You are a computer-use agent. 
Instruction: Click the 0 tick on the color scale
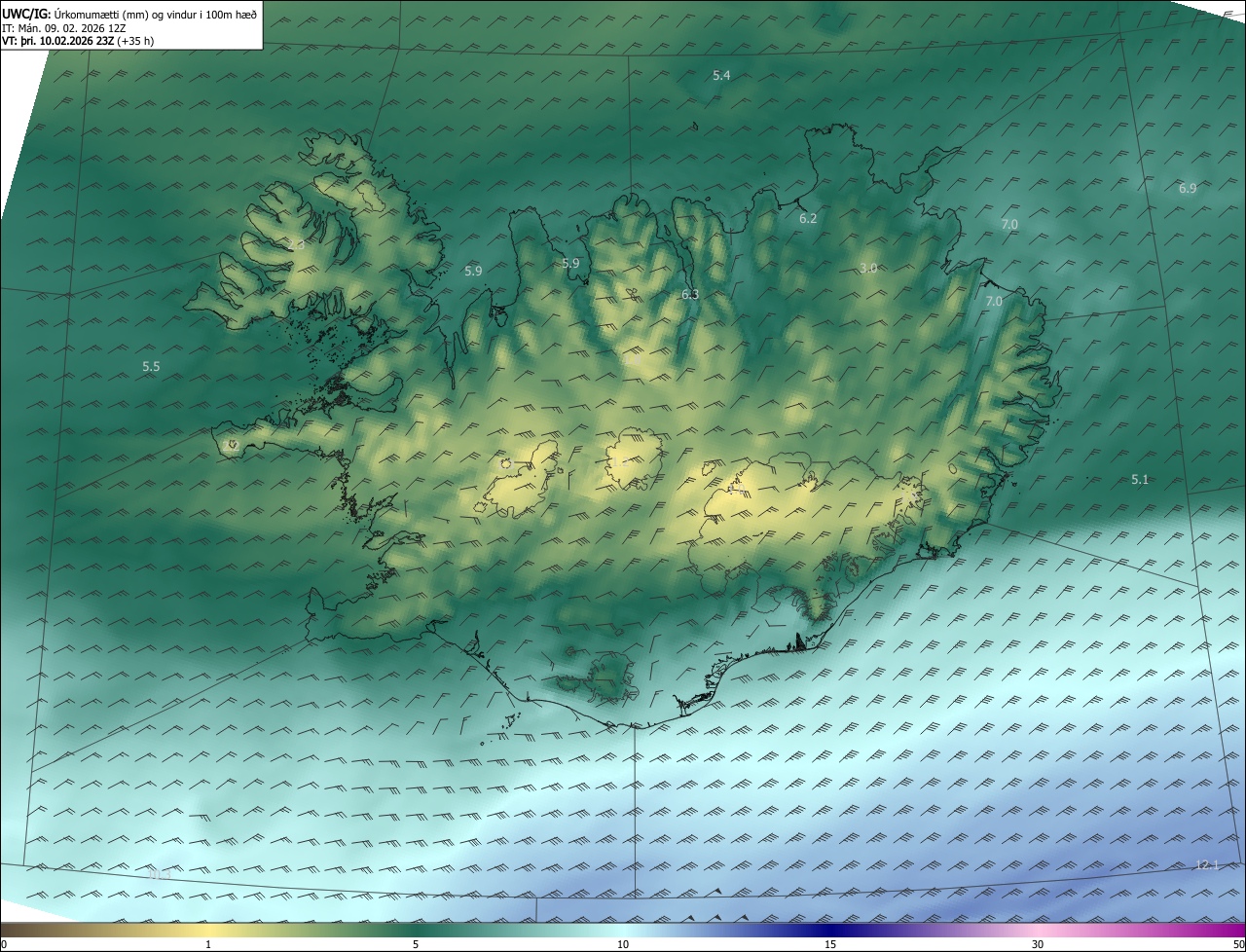[x=4, y=944]
